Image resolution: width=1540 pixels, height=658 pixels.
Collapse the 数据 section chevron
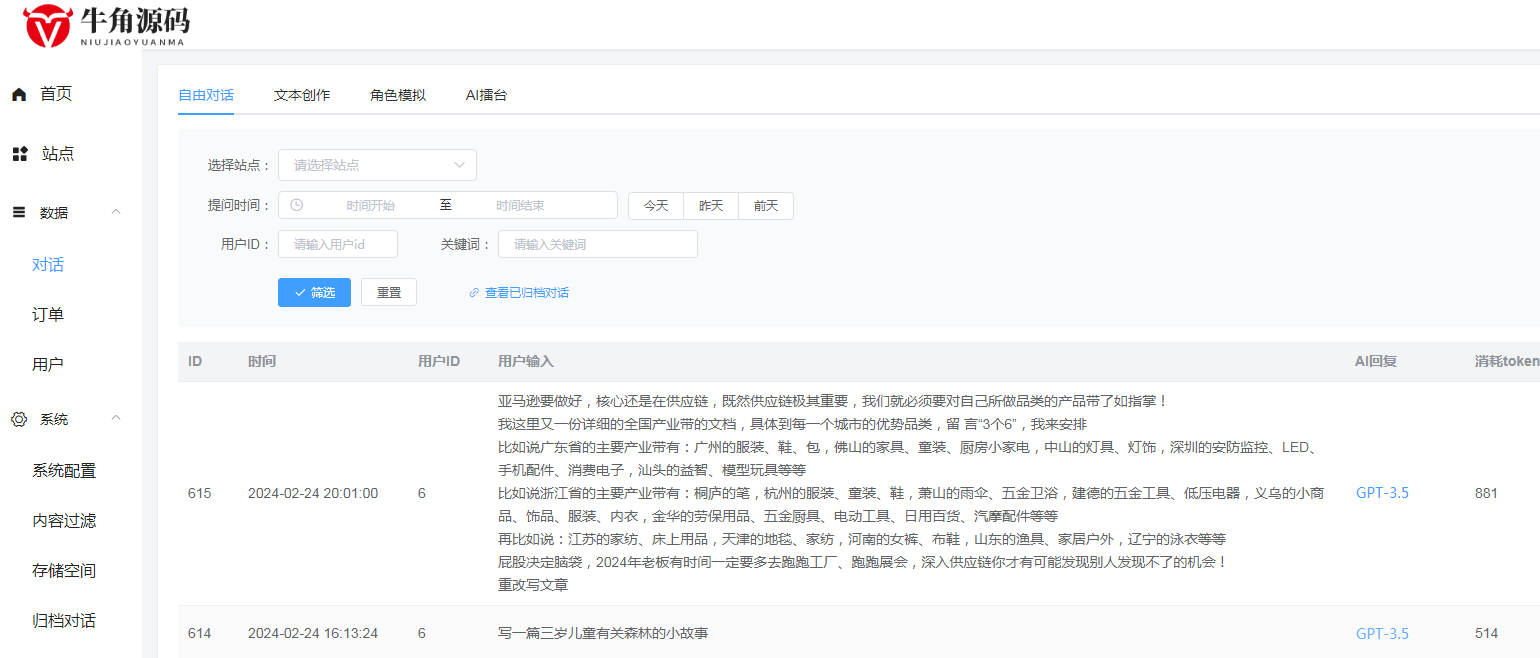coord(116,212)
